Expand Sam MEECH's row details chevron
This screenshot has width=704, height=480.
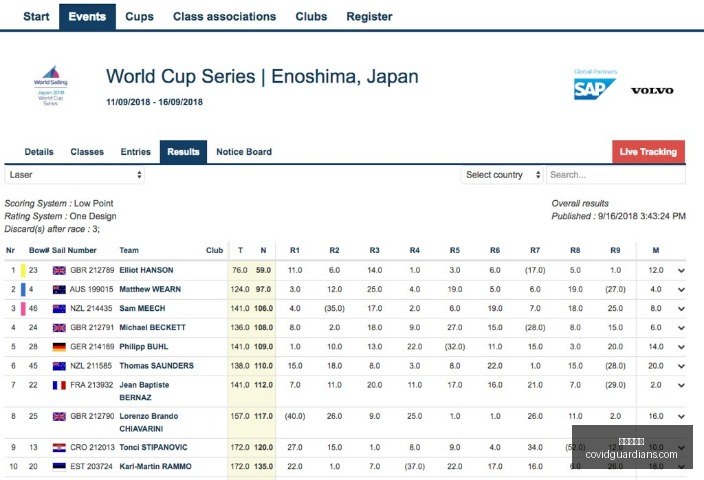click(x=681, y=309)
